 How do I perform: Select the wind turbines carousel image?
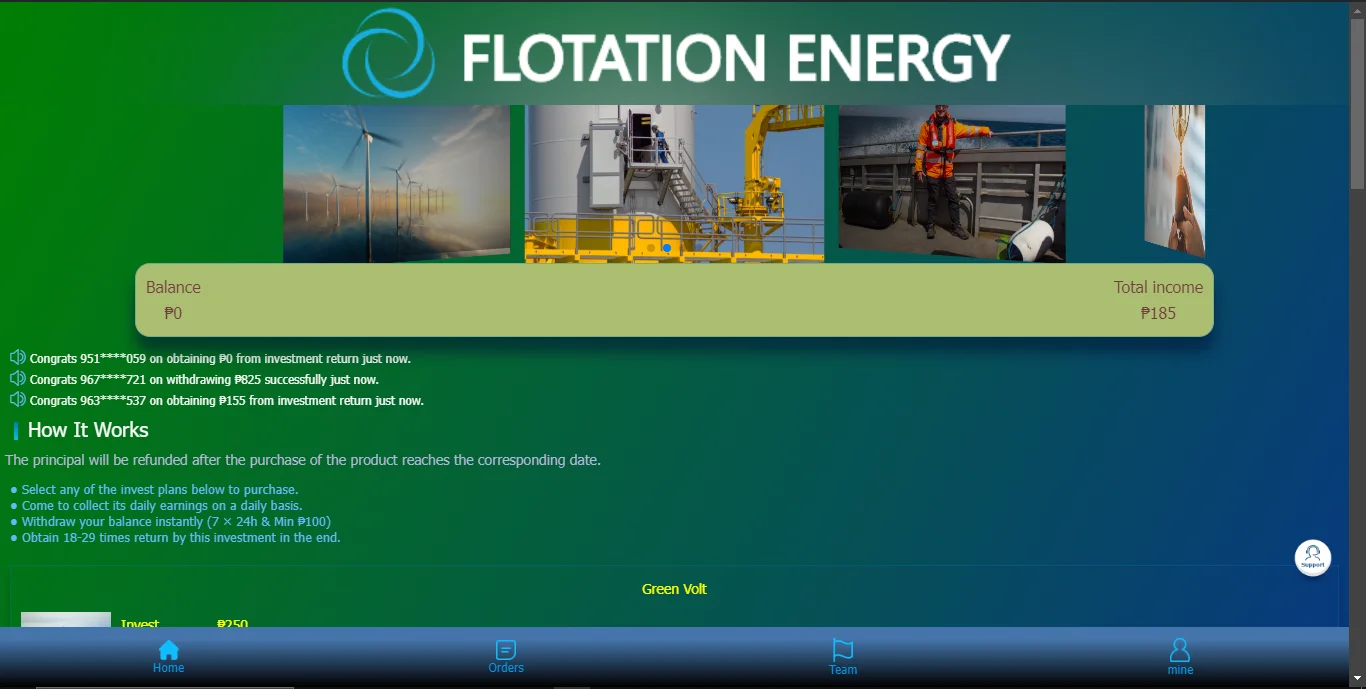pyautogui.click(x=397, y=184)
